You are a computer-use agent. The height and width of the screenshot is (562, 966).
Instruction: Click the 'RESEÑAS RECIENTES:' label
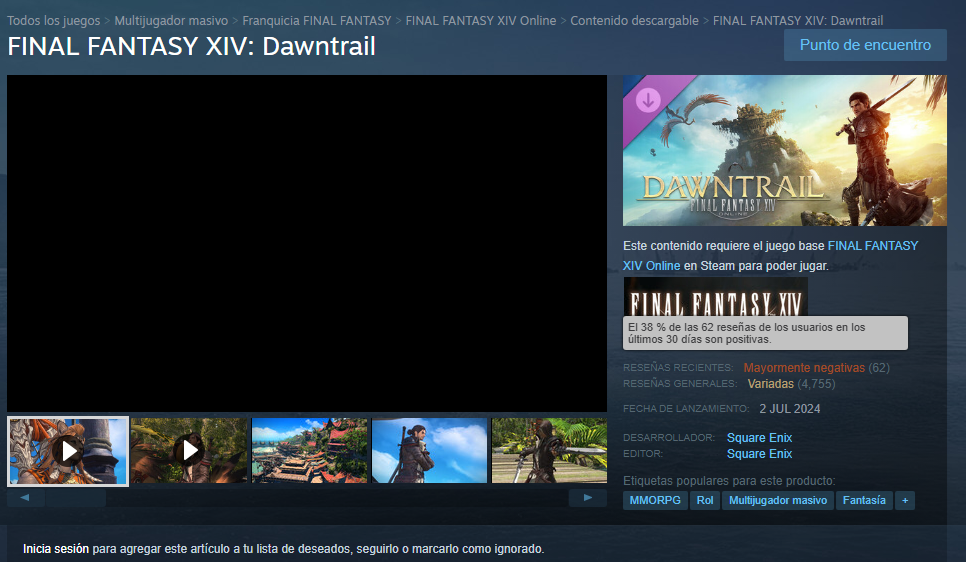coord(678,368)
